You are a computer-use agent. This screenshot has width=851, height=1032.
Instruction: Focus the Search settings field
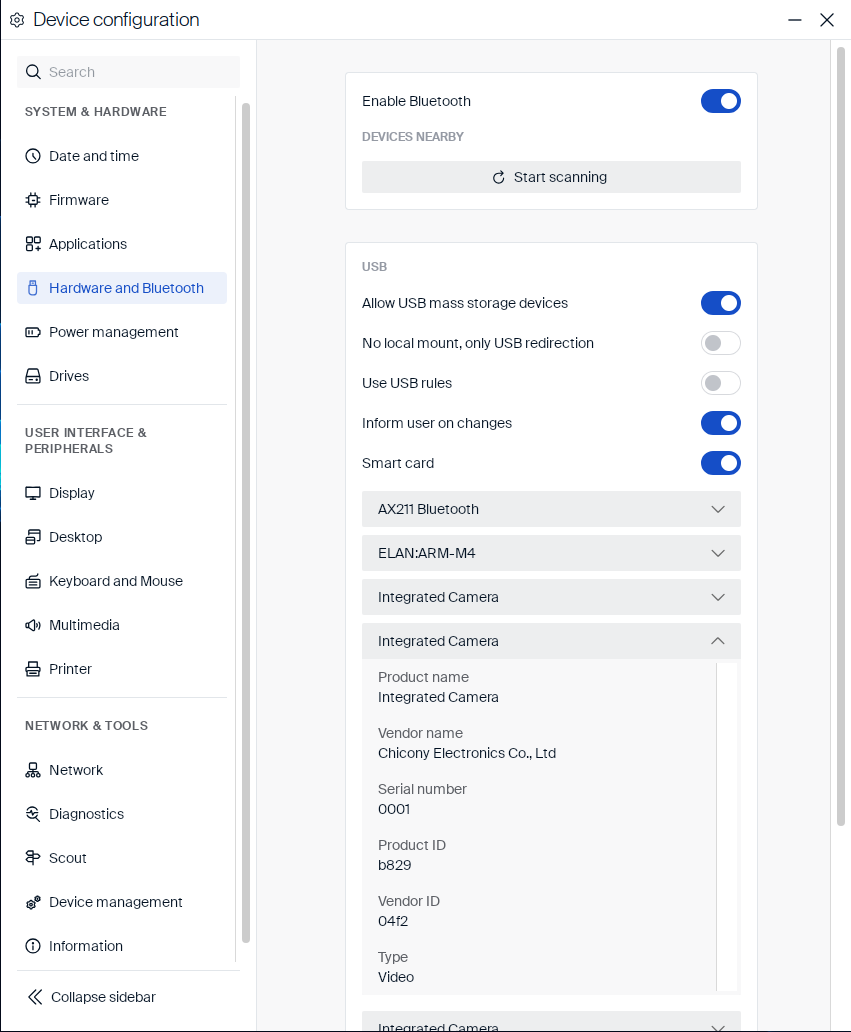[x=128, y=72]
